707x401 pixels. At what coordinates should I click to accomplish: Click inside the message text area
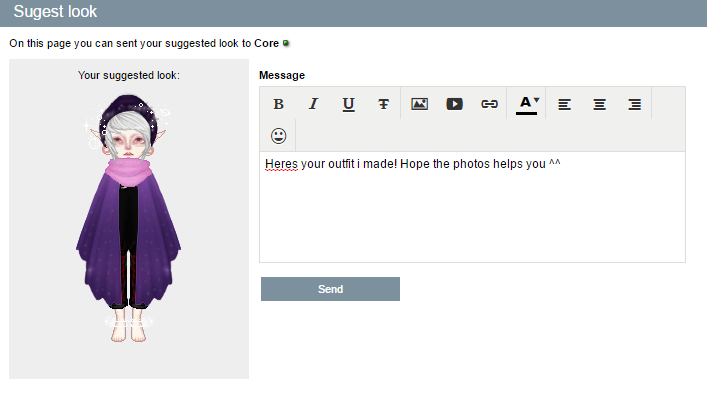click(x=473, y=207)
